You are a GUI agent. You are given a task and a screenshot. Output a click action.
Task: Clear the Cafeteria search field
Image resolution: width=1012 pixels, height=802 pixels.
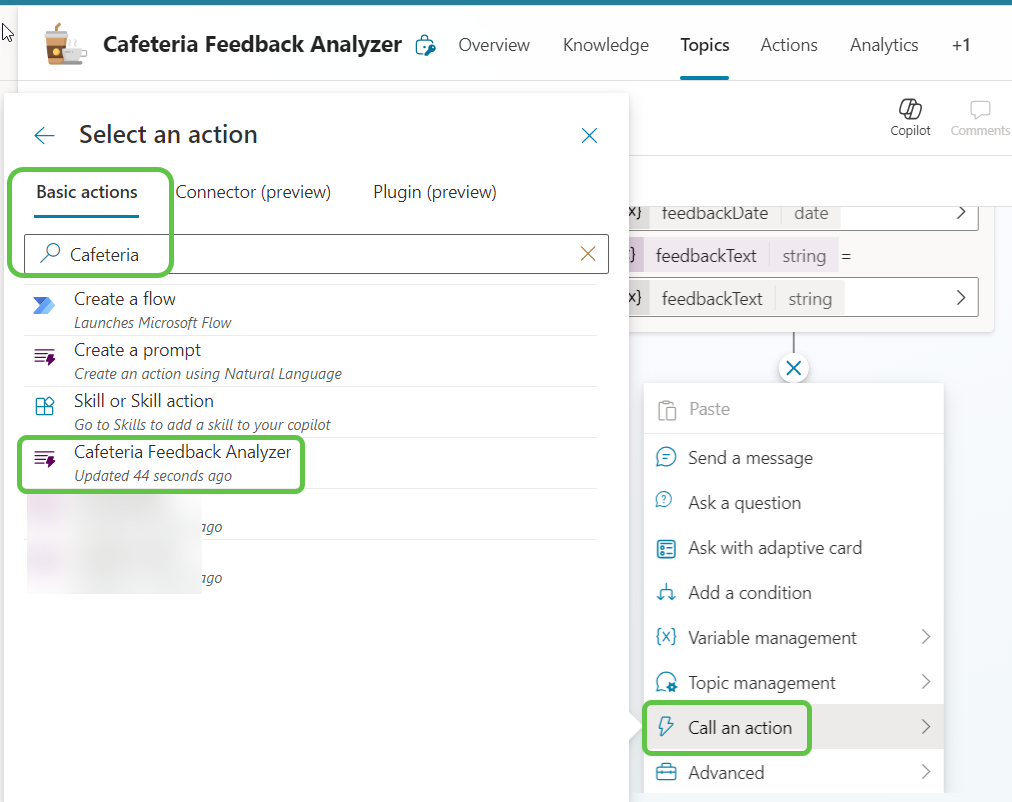click(587, 253)
